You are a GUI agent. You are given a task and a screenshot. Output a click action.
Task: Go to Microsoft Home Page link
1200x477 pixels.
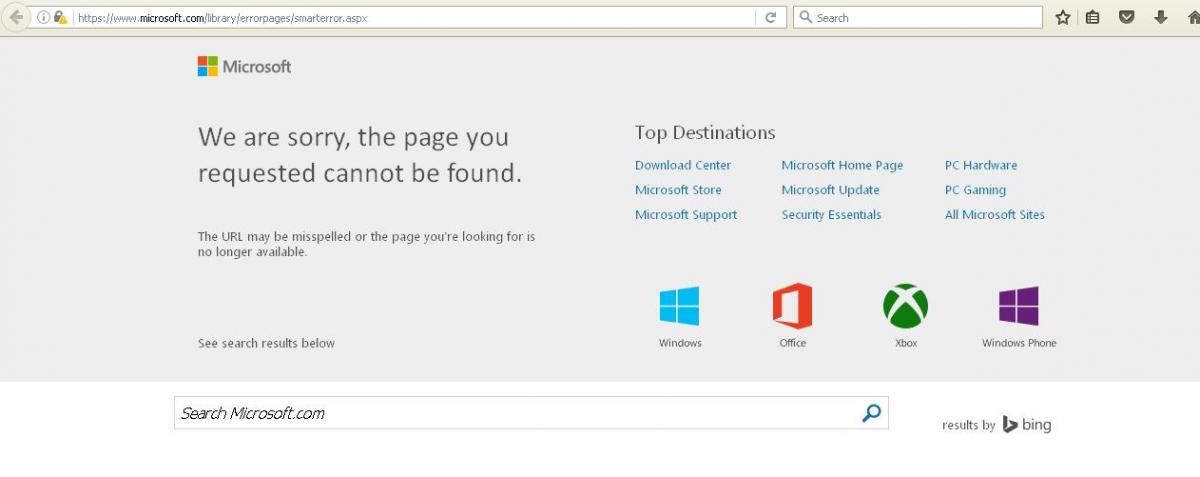842,165
